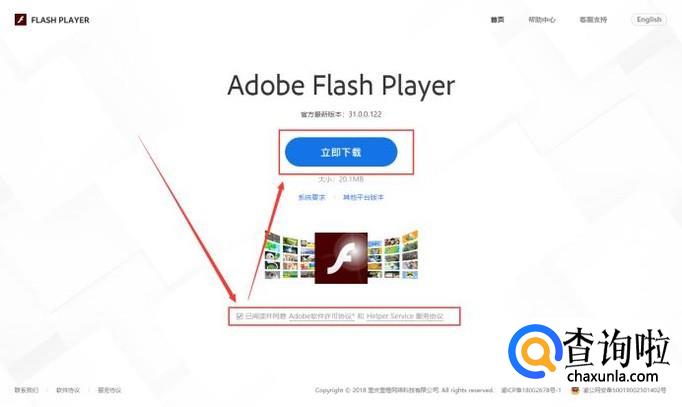Viewport: 682px width, 407px height.
Task: Click the third footer link on the left
Action: (109, 390)
